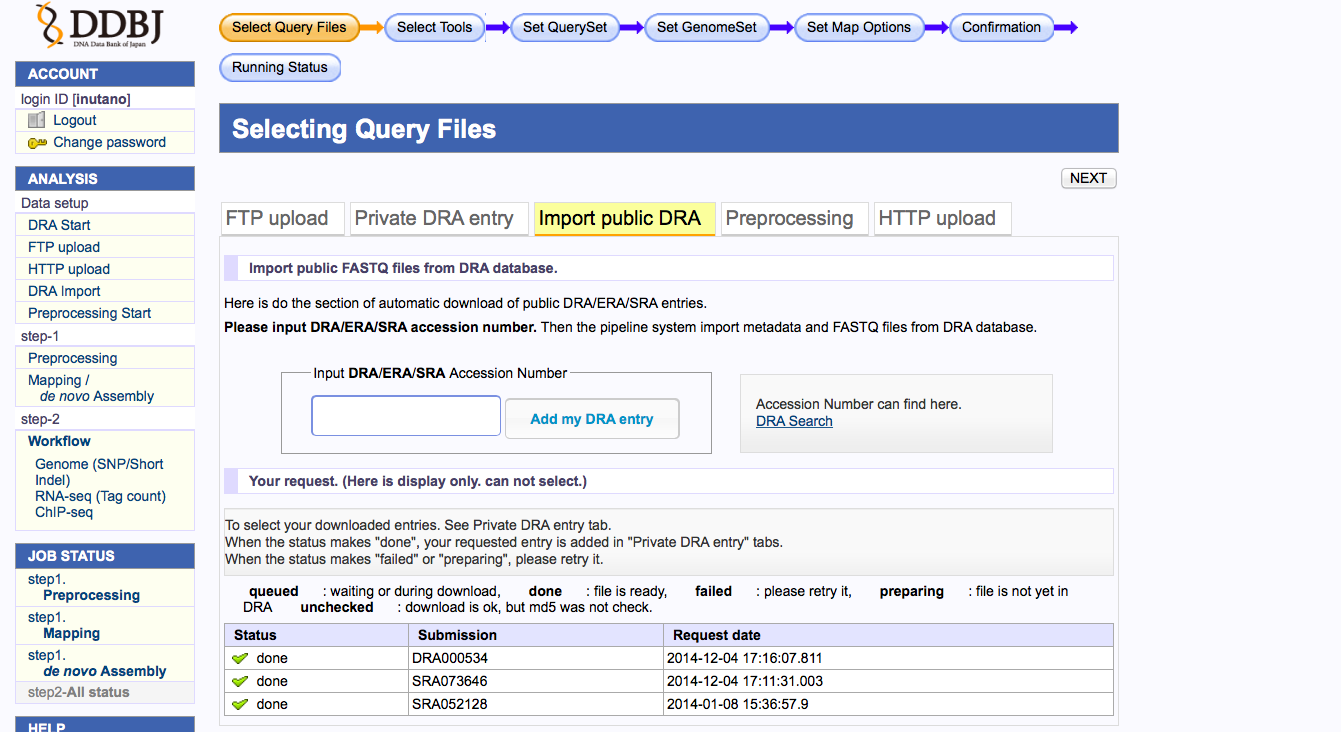Click the Logout door icon
This screenshot has height=732, width=1341.
point(37,120)
